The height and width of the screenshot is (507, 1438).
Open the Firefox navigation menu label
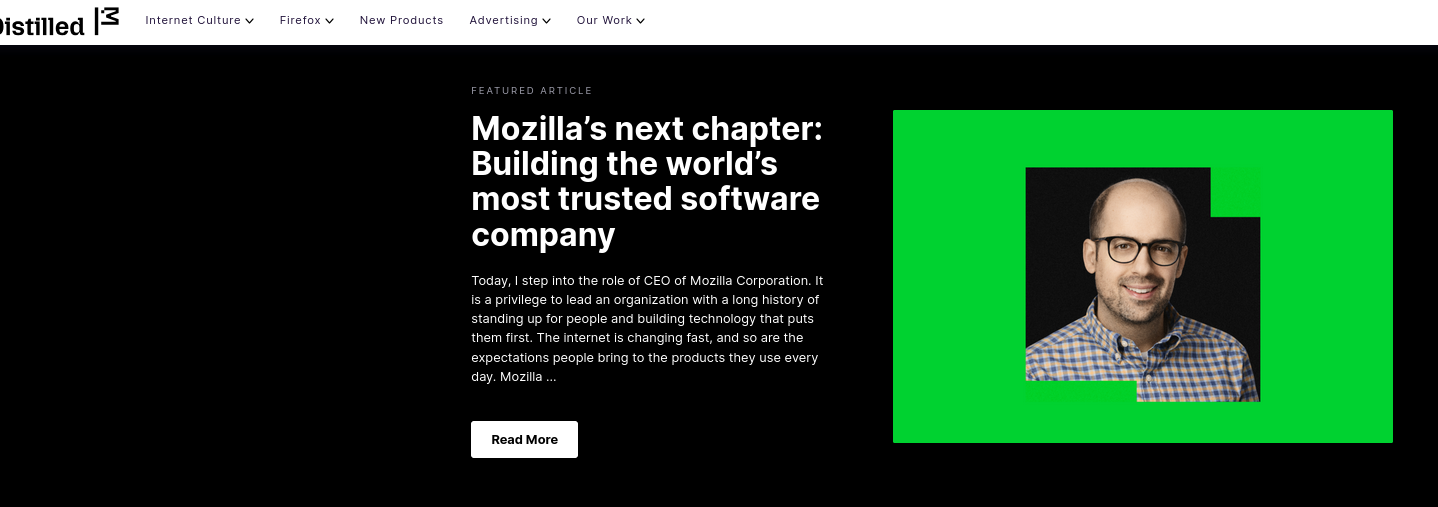(300, 20)
